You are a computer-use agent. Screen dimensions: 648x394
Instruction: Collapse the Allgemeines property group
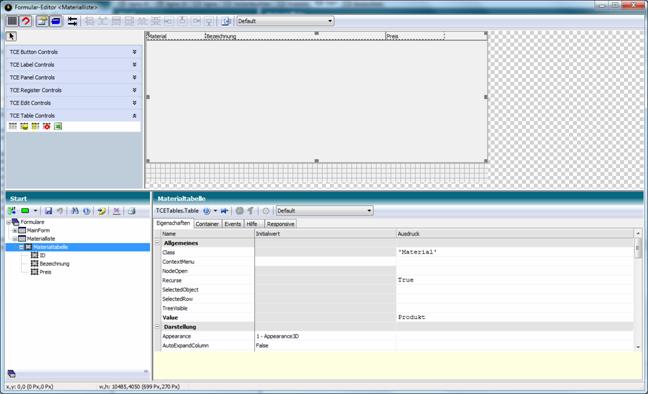coord(157,243)
